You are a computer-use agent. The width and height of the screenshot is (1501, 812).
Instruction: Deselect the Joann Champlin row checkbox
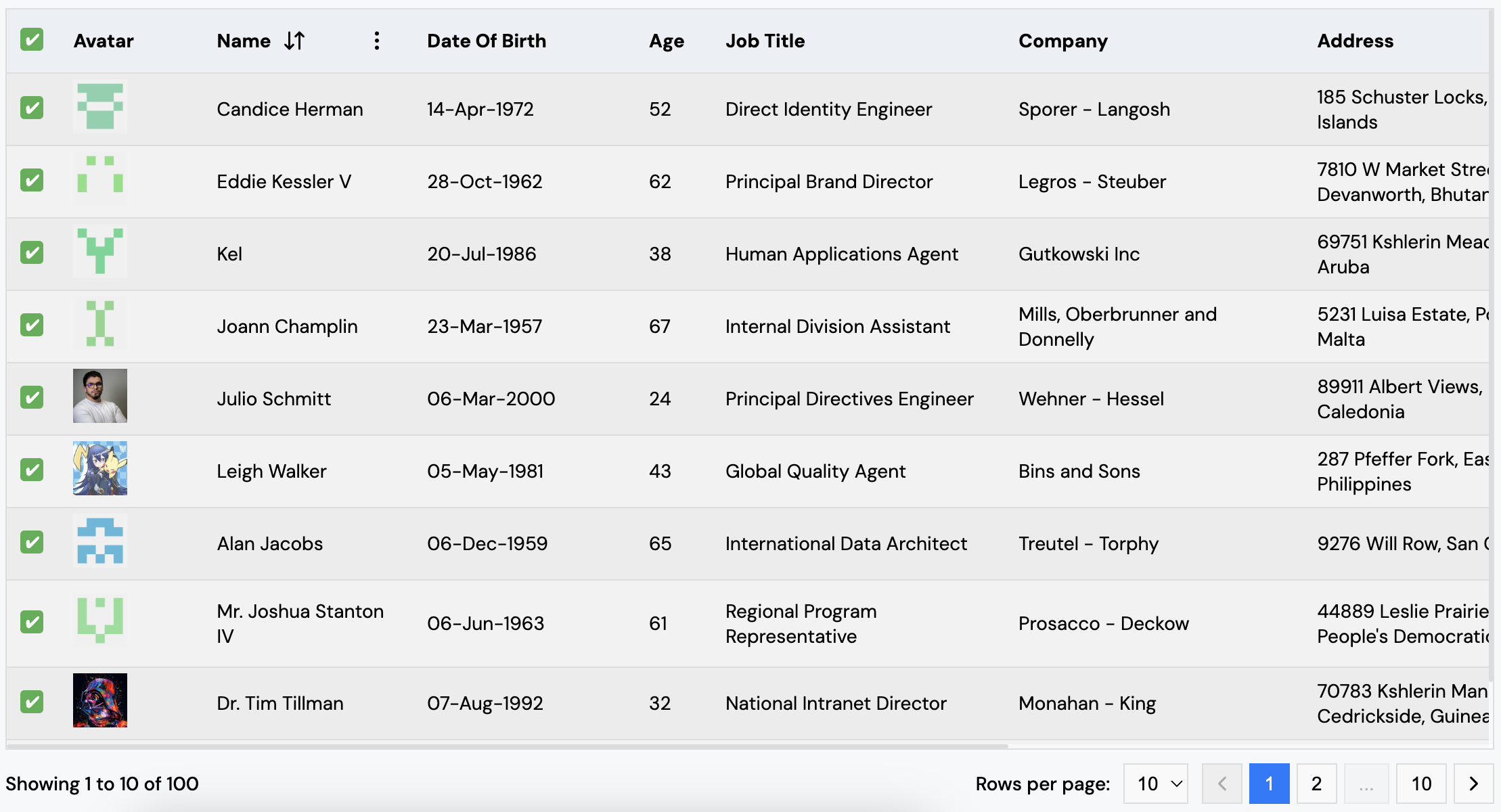tap(32, 325)
